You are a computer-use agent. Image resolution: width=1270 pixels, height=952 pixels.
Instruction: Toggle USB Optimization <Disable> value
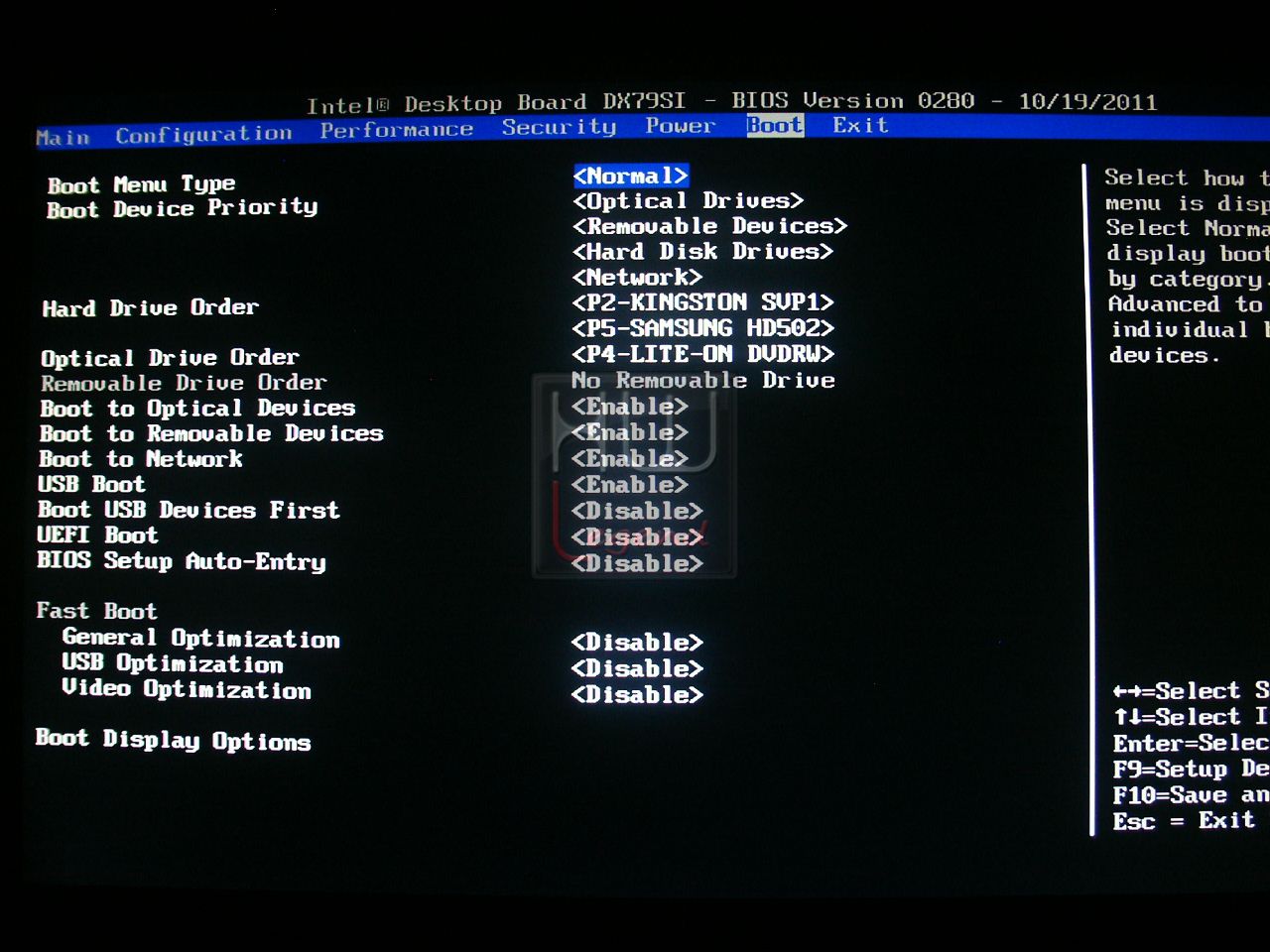637,668
